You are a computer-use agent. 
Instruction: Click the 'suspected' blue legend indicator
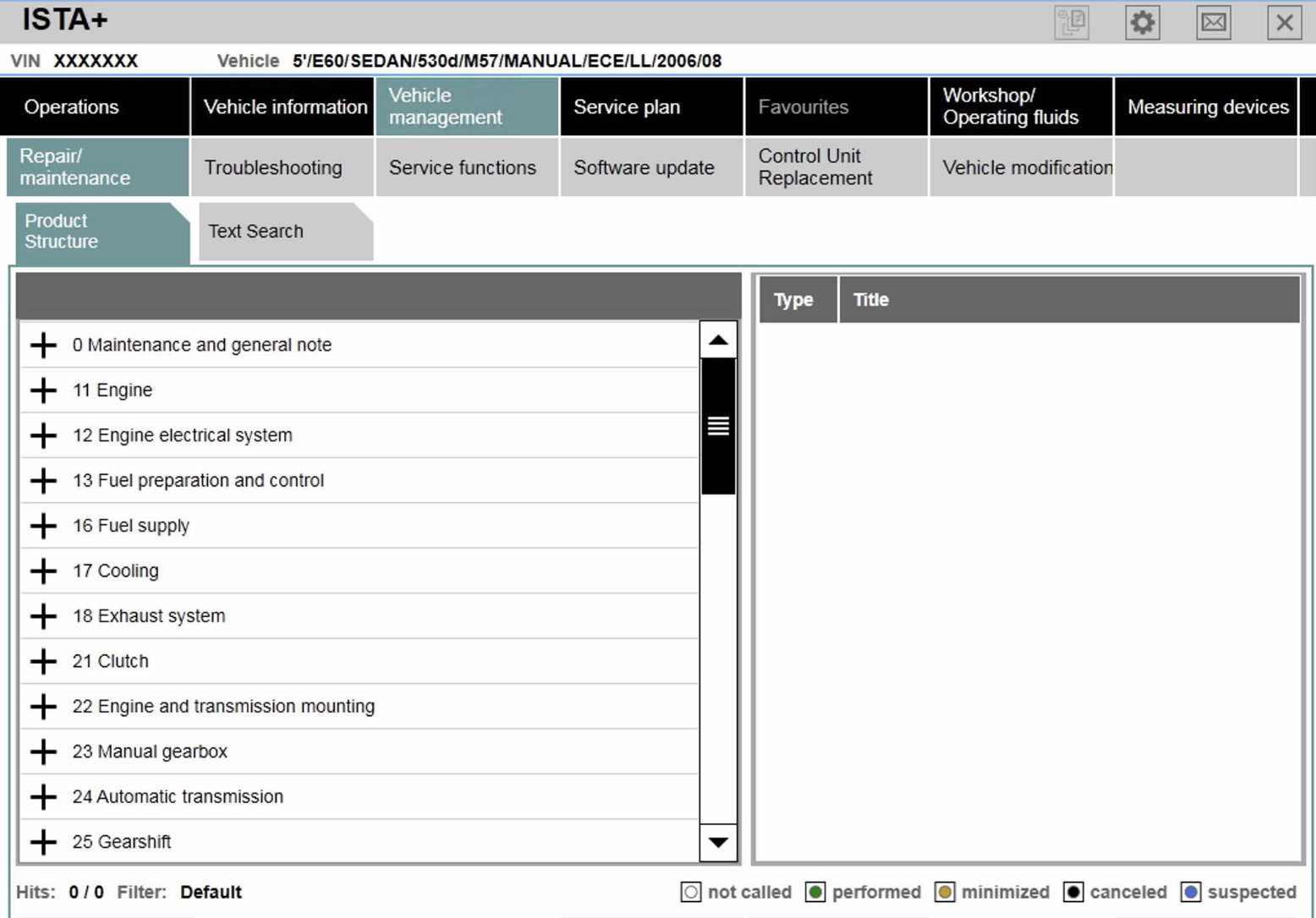click(x=1191, y=892)
